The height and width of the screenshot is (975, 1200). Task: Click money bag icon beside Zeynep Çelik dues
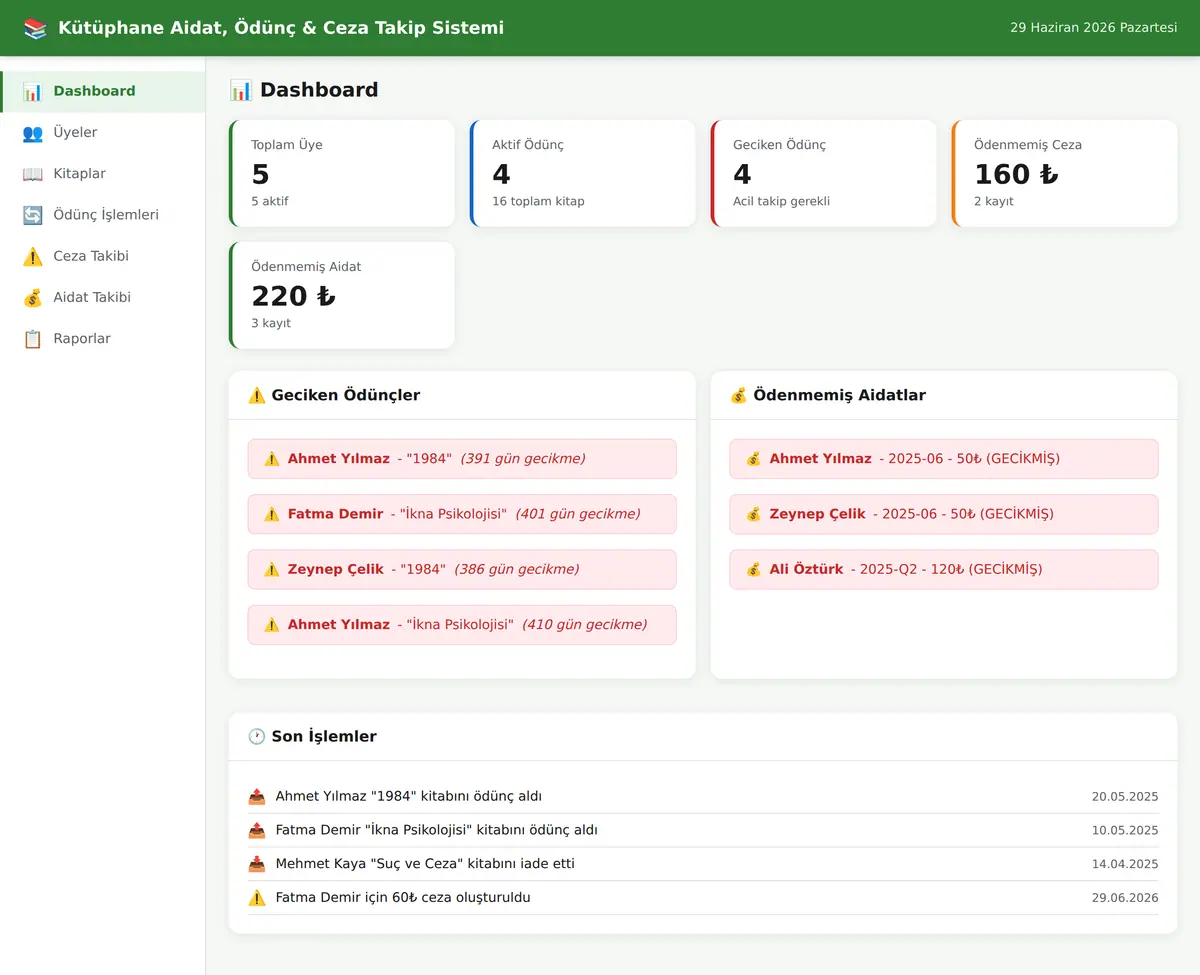[x=754, y=514]
